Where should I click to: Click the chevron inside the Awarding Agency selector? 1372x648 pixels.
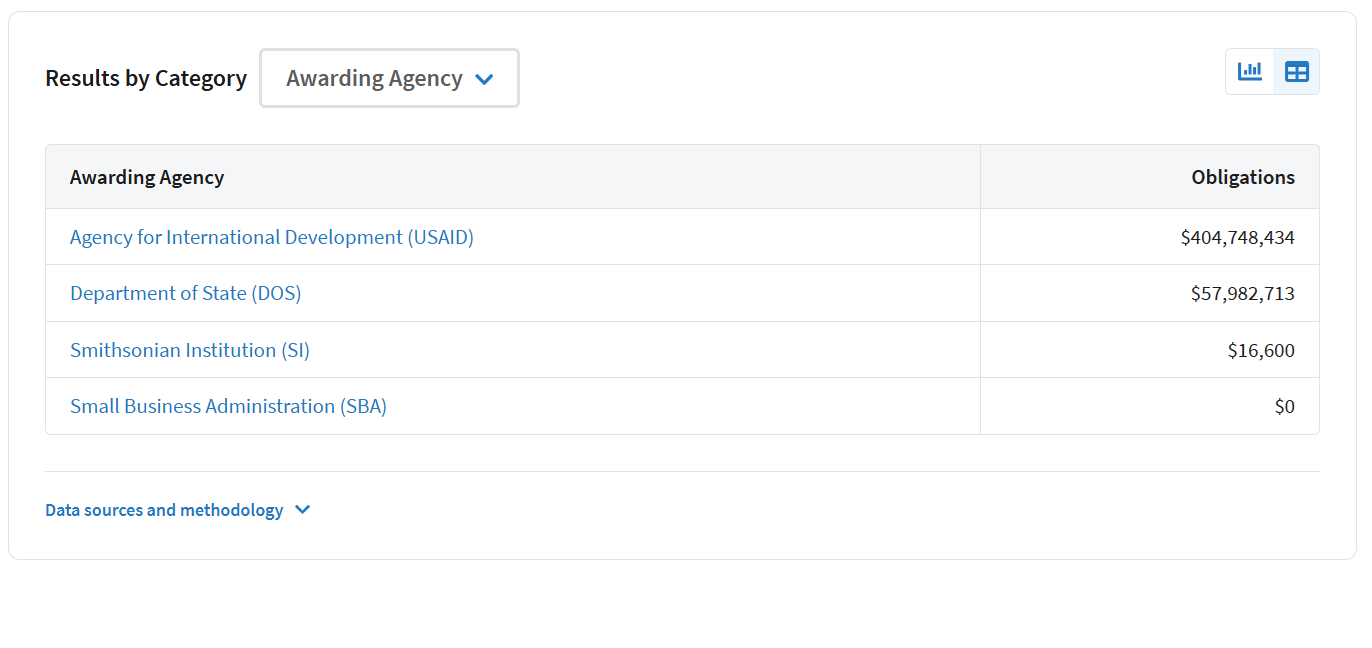(x=484, y=79)
